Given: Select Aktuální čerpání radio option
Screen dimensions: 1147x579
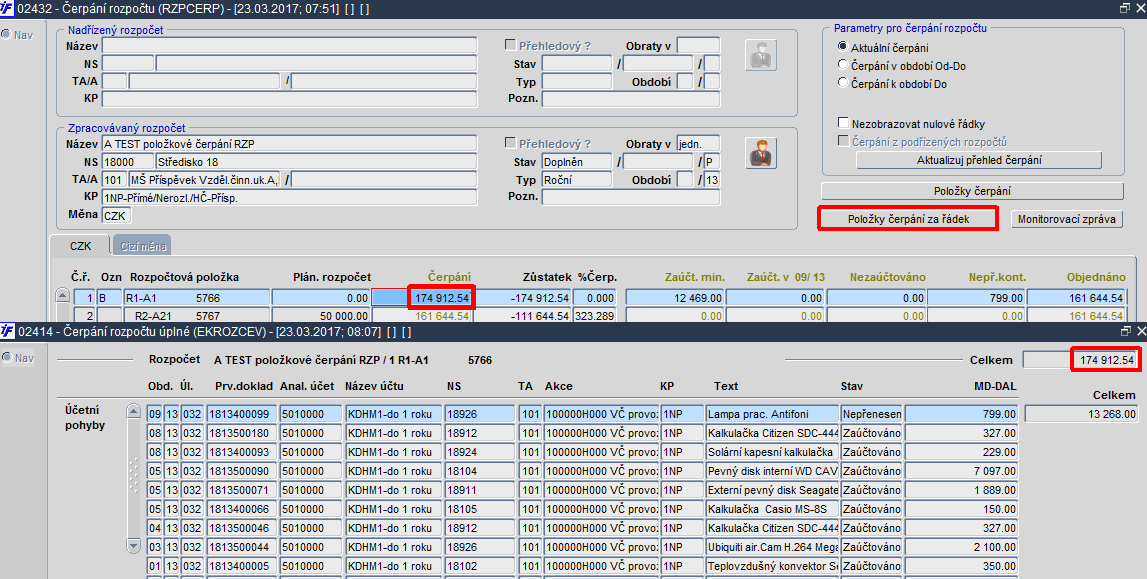Looking at the screenshot, I should (x=843, y=47).
